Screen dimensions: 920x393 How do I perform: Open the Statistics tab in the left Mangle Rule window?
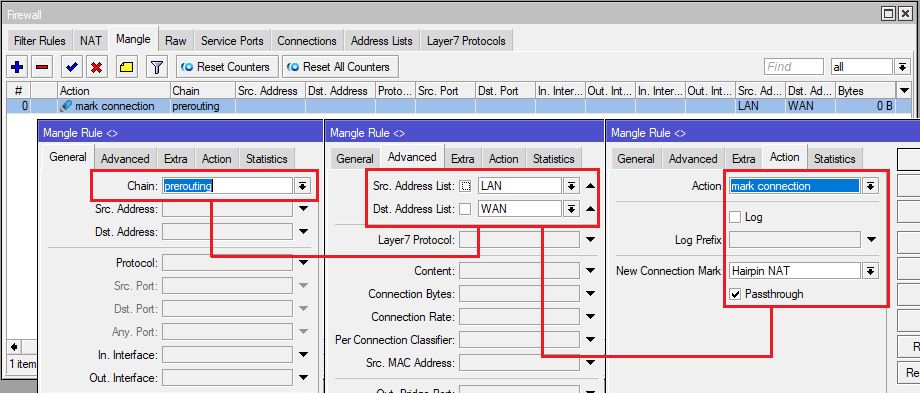click(x=266, y=158)
